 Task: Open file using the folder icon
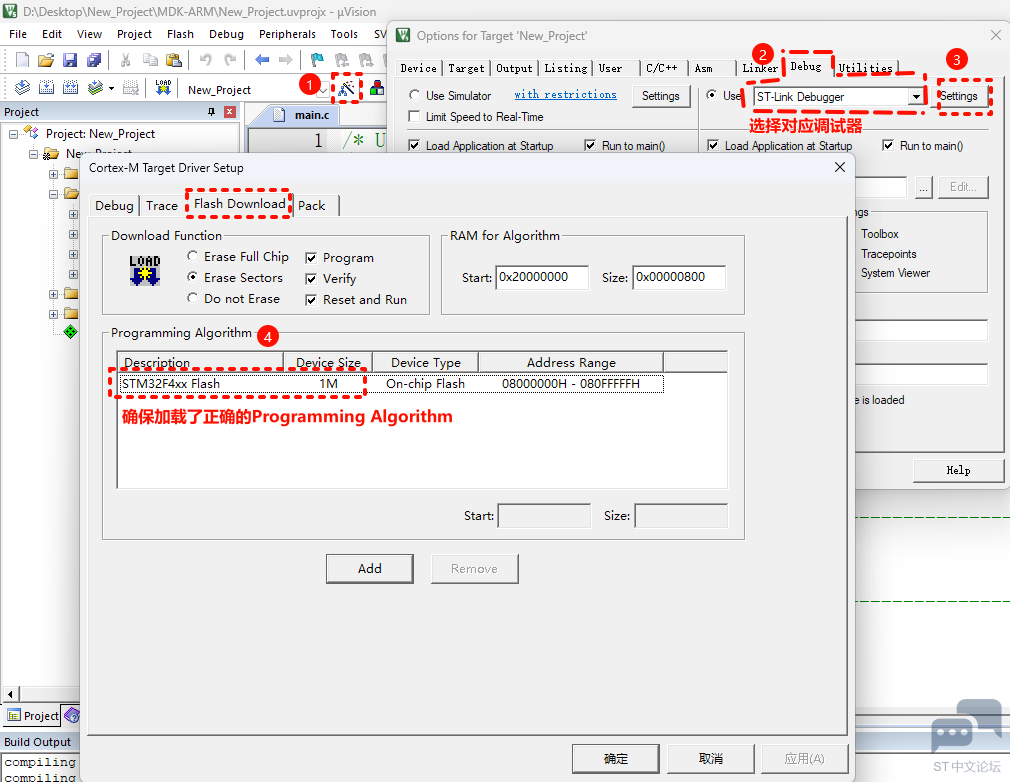[46, 60]
